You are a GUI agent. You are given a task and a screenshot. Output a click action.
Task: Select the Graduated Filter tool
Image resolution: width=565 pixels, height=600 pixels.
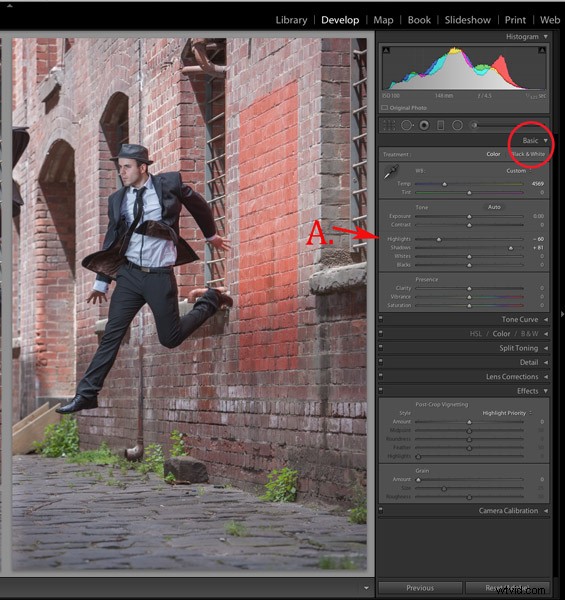tap(440, 125)
